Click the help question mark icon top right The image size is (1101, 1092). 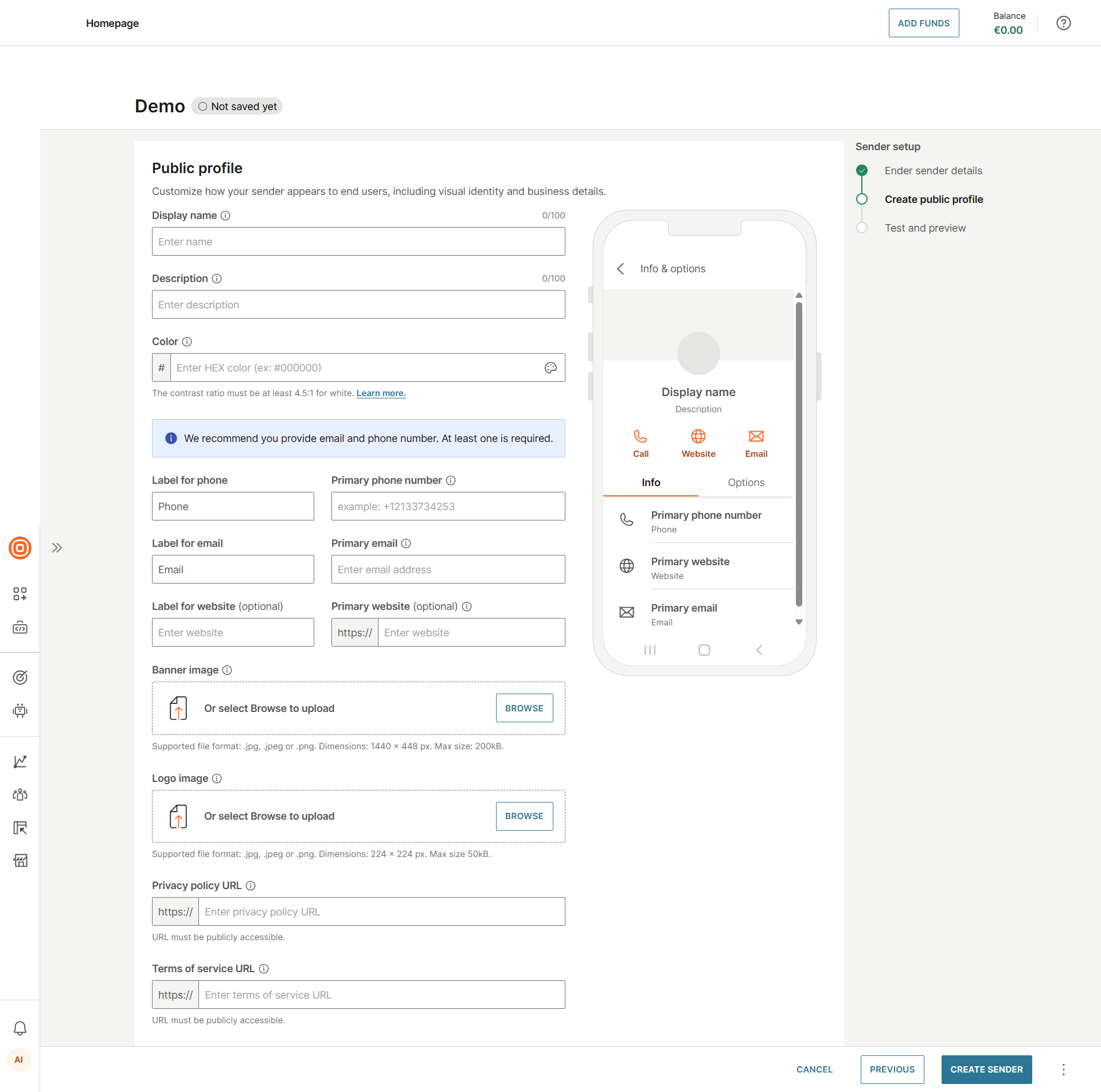(x=1064, y=23)
